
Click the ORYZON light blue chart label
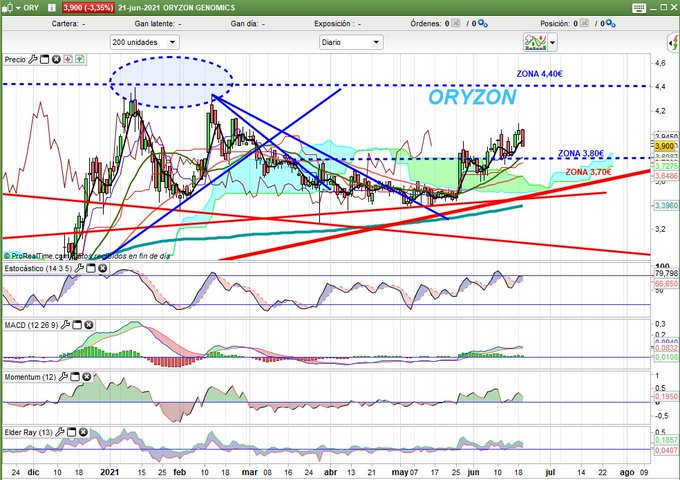click(x=472, y=97)
